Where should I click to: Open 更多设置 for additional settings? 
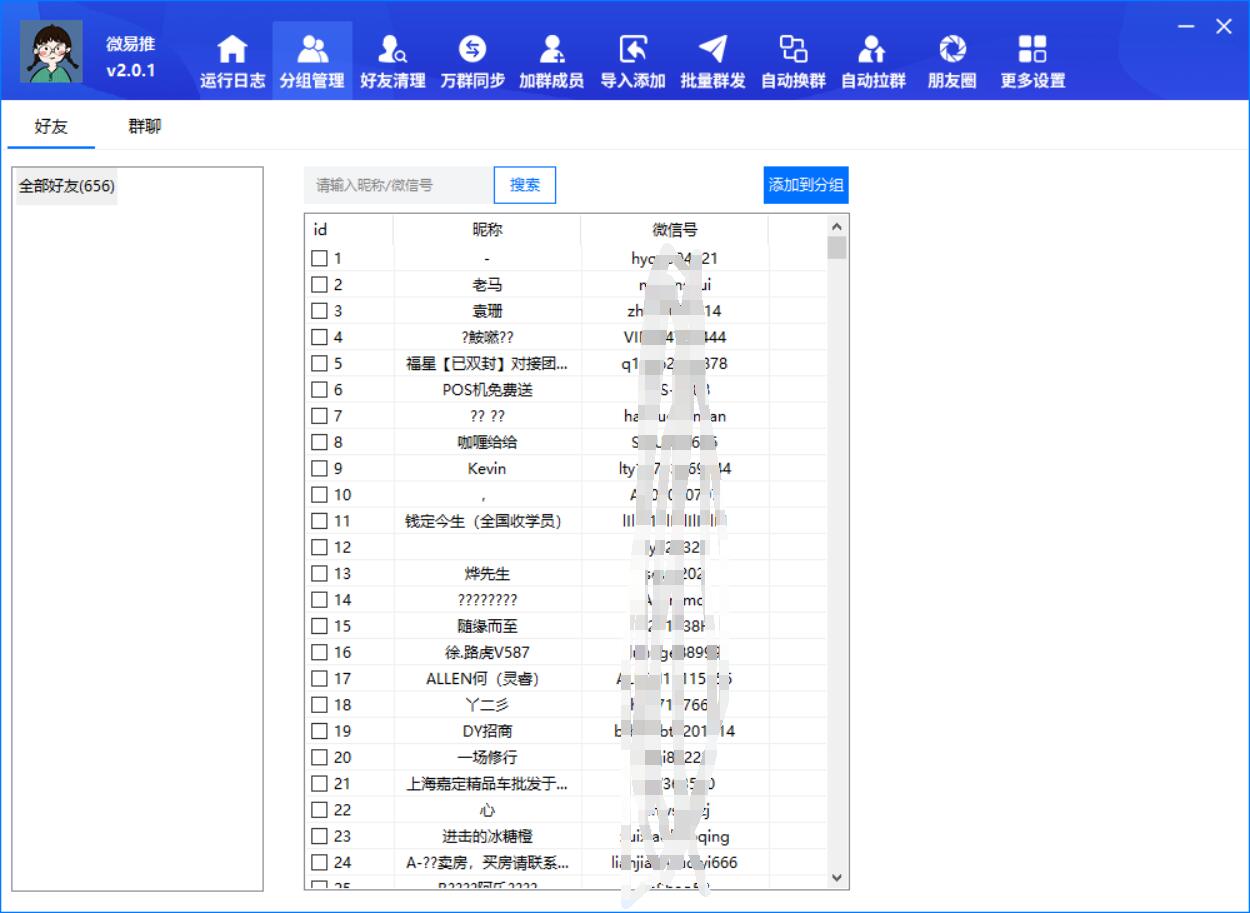[x=1033, y=55]
